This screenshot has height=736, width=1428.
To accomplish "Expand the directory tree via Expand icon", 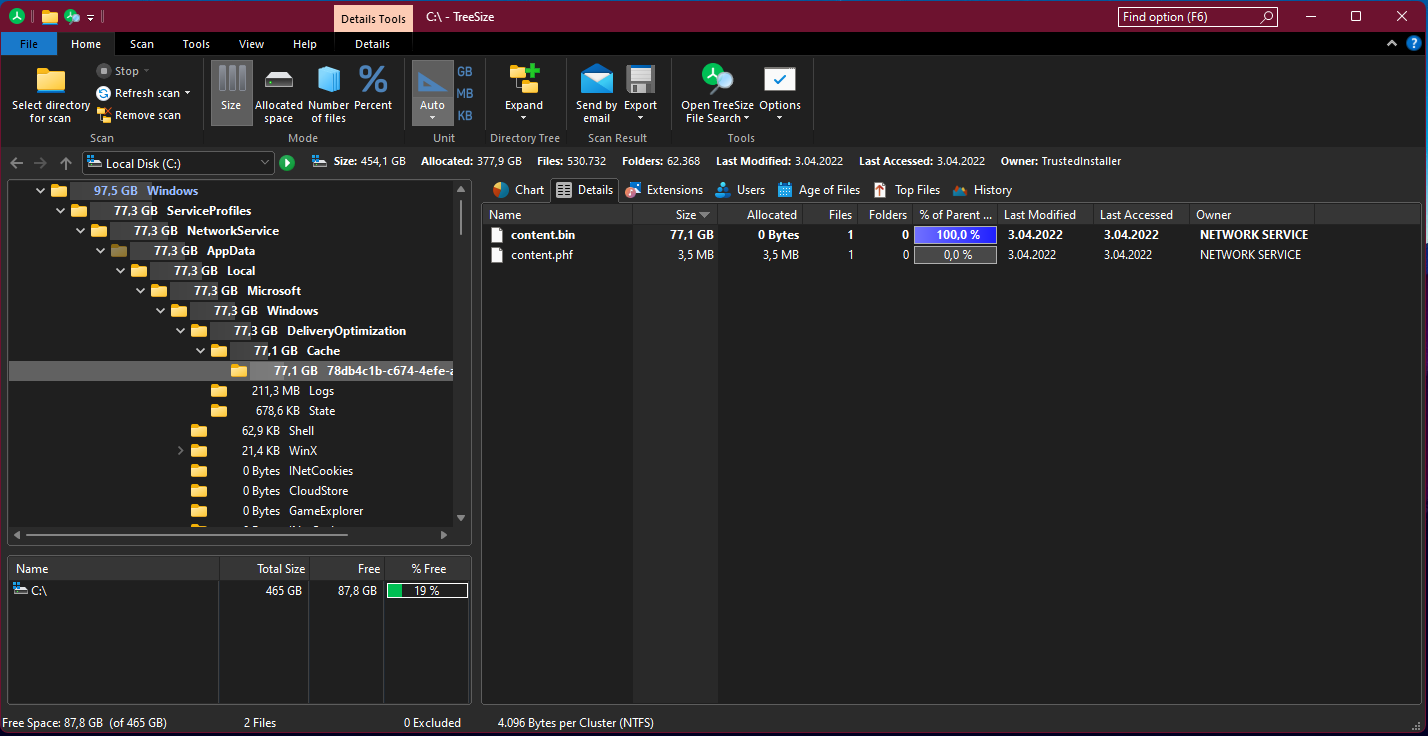I will pos(524,80).
